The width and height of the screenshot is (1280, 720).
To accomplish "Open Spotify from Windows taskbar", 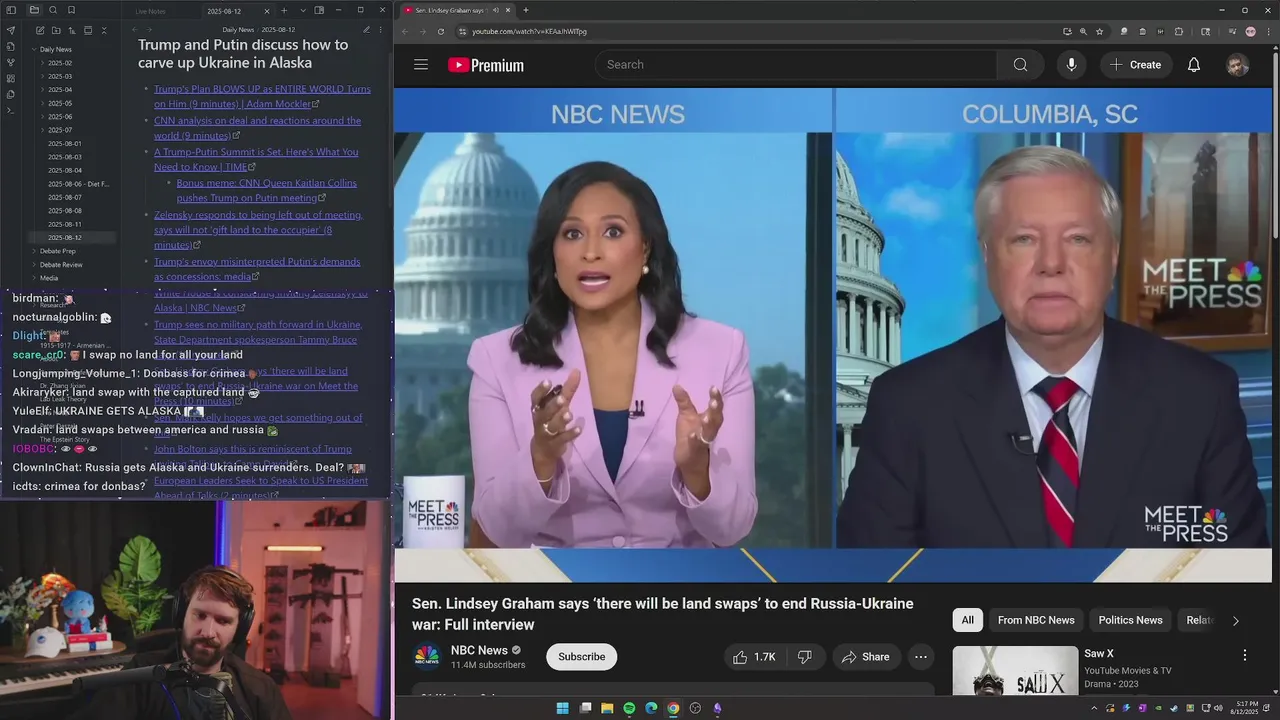I will click(x=629, y=708).
